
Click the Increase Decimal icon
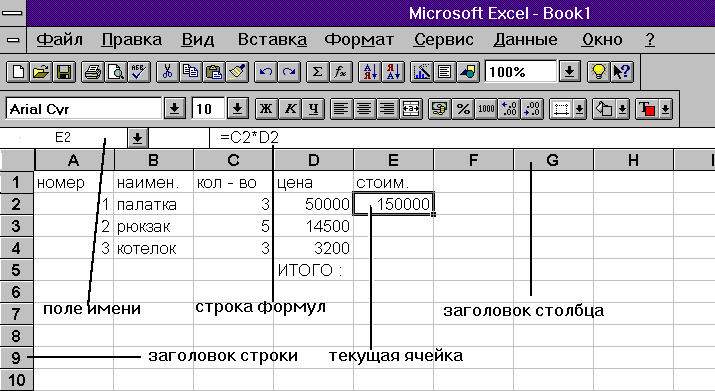coord(509,109)
